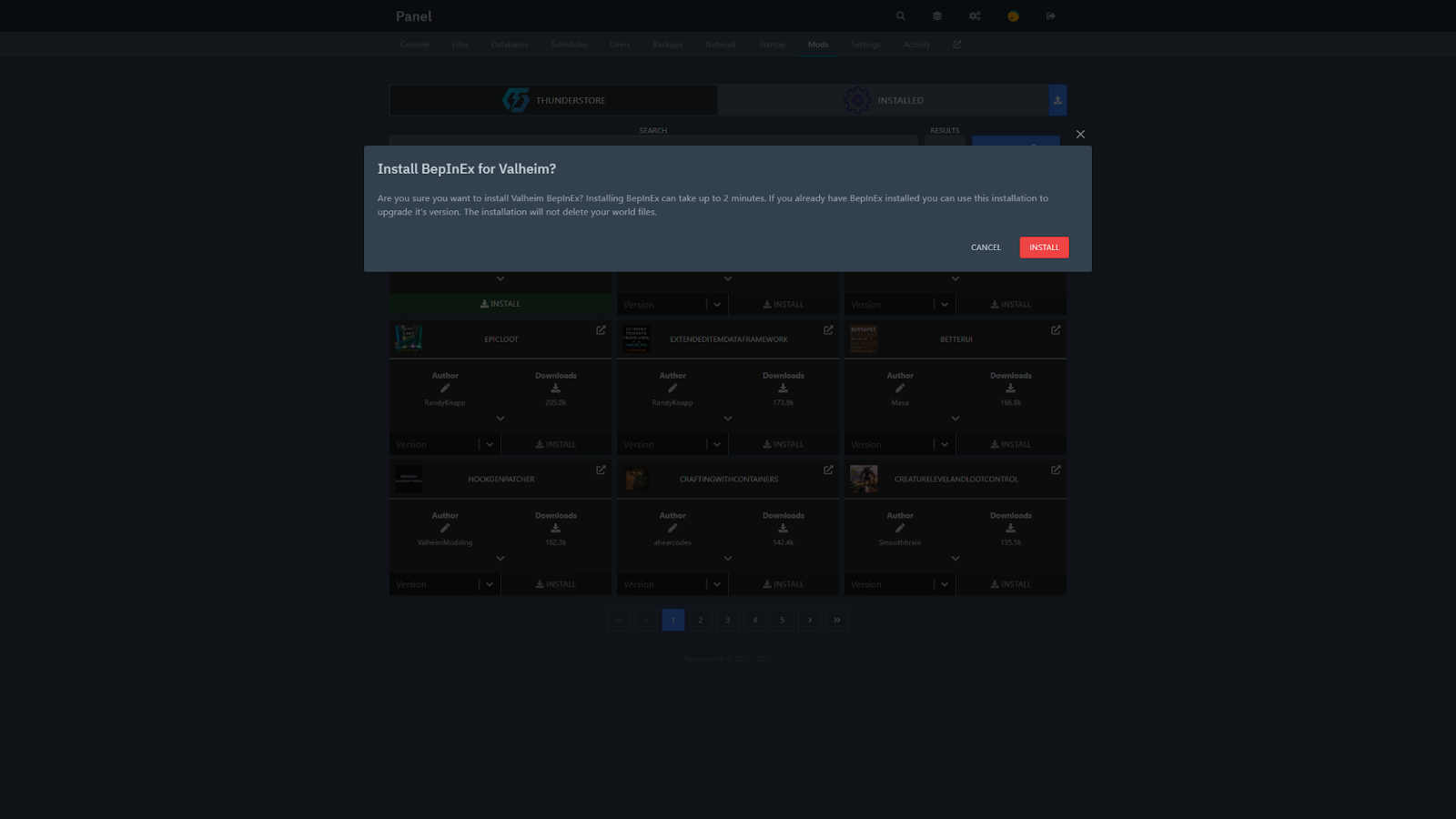Screen dimensions: 1456x819
Task: Go to page 3 of mods
Action: pos(728,620)
